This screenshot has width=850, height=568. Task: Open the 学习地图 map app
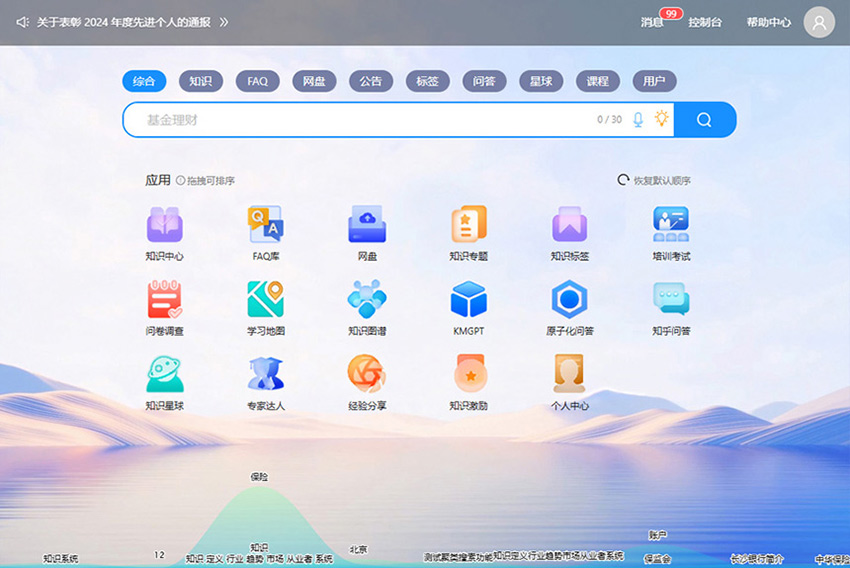266,299
